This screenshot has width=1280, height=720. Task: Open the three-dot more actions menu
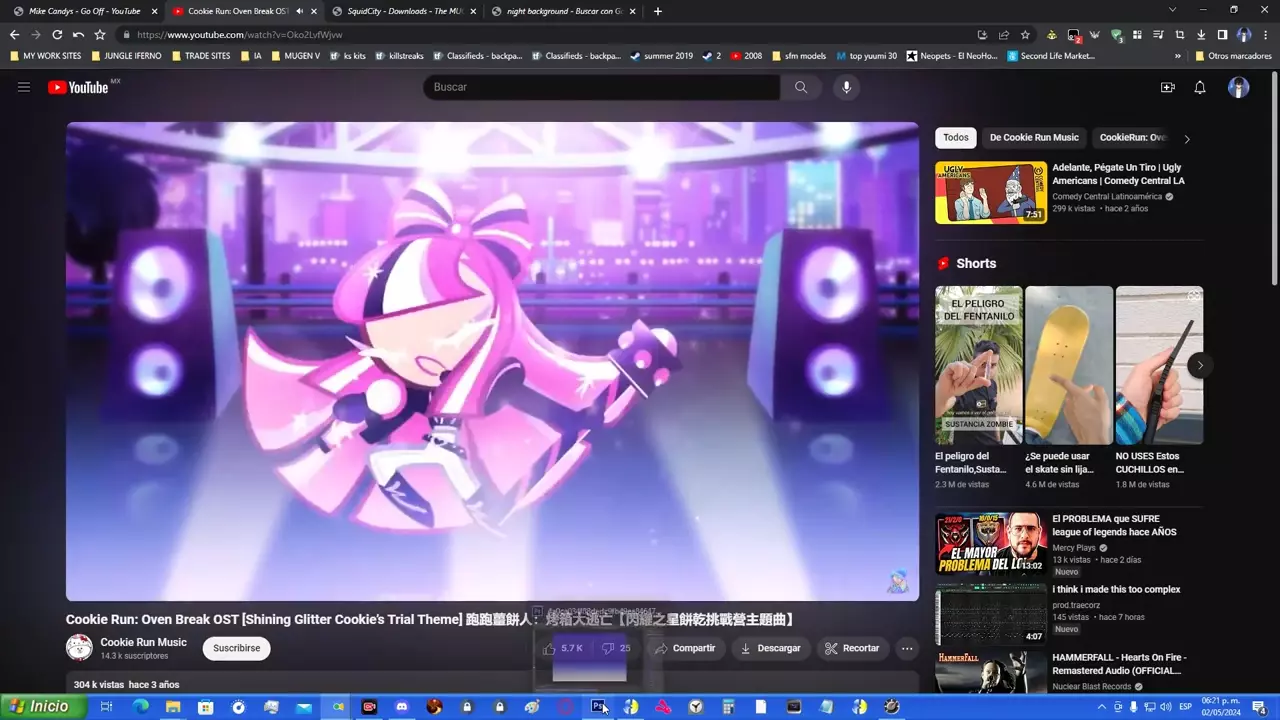point(907,648)
